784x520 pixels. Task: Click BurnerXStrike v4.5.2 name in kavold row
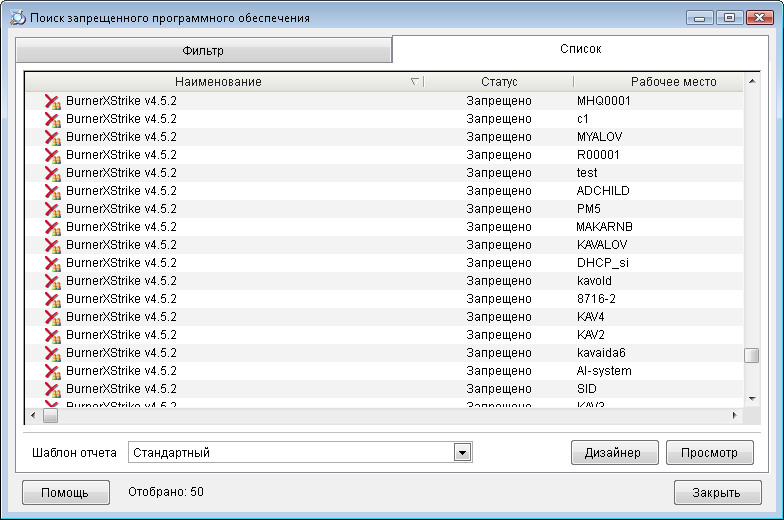[x=122, y=281]
